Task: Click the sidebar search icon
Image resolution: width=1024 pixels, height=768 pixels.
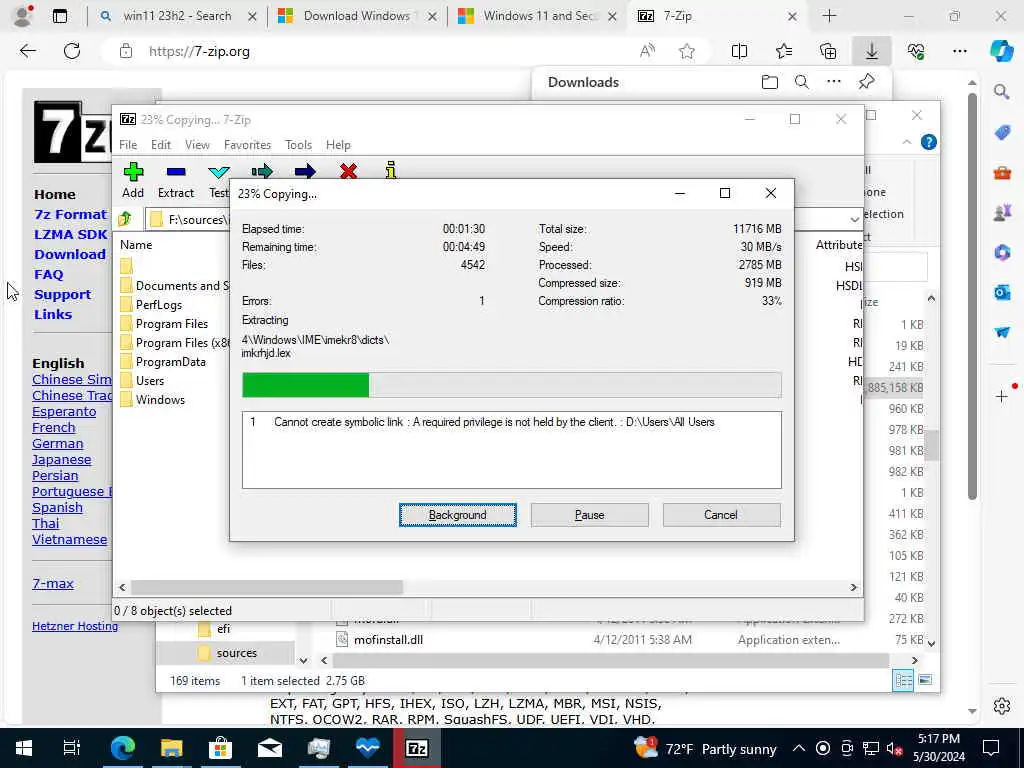Action: point(1002,91)
